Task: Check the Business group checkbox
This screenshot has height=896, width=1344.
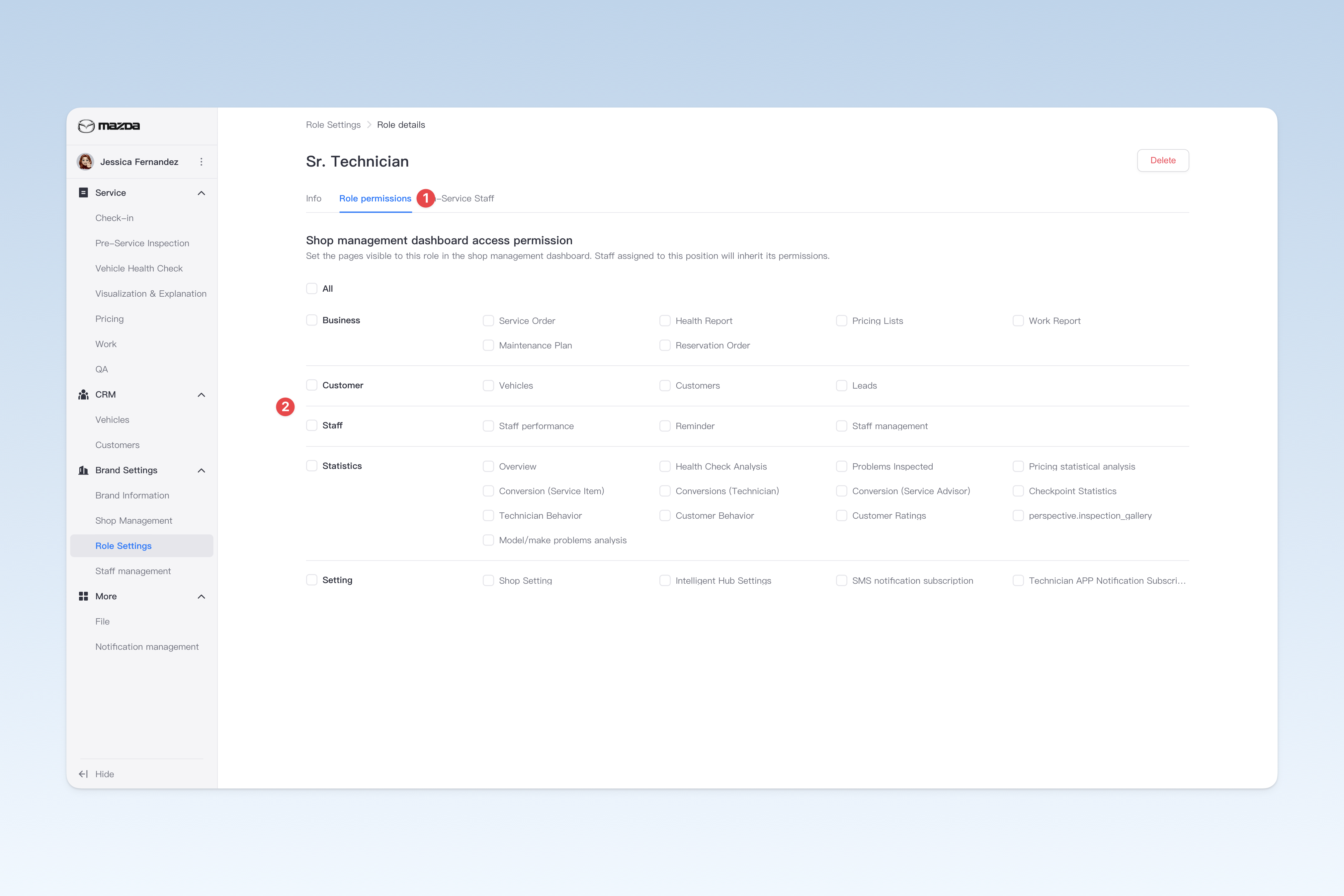Action: [311, 320]
